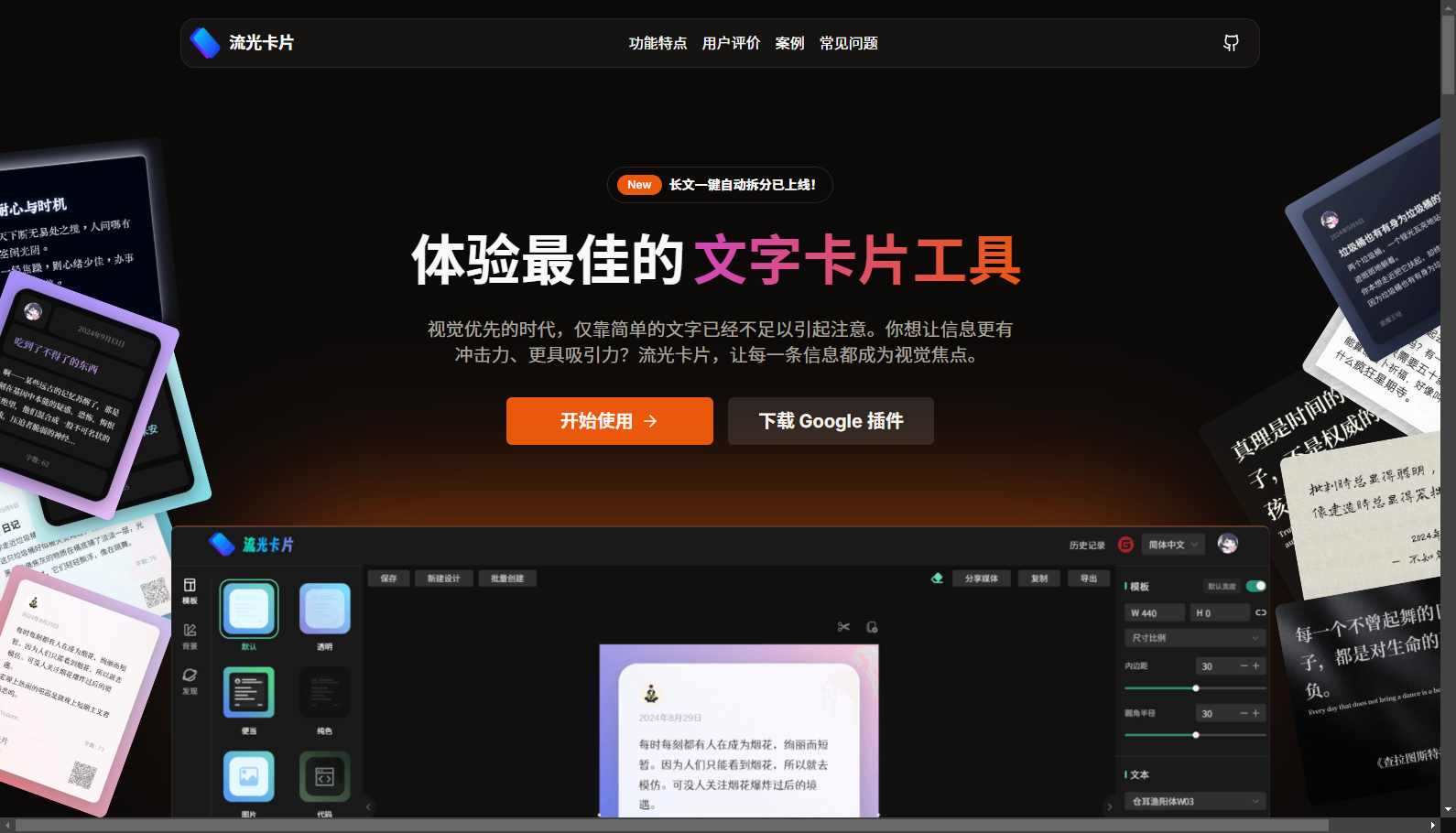Image resolution: width=1456 pixels, height=833 pixels.
Task: Click the 流光卡片 logo inside app preview
Action: tap(251, 545)
